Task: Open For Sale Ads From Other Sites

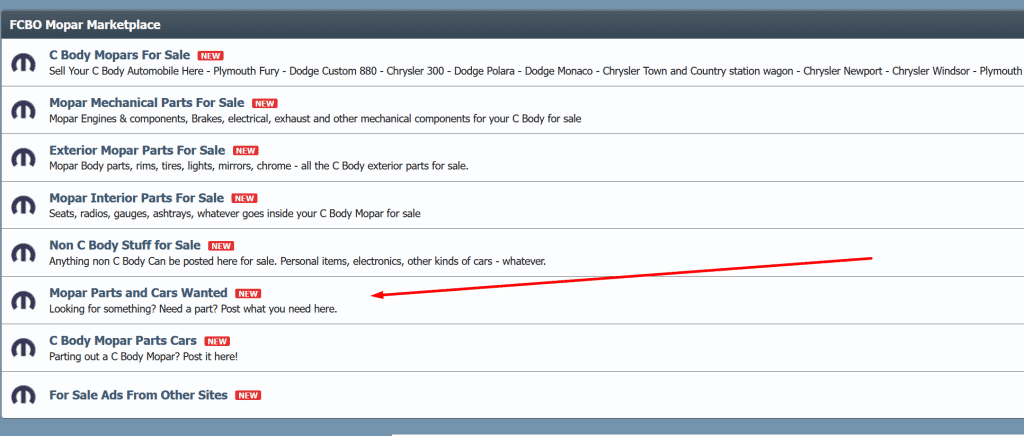Action: coord(138,395)
